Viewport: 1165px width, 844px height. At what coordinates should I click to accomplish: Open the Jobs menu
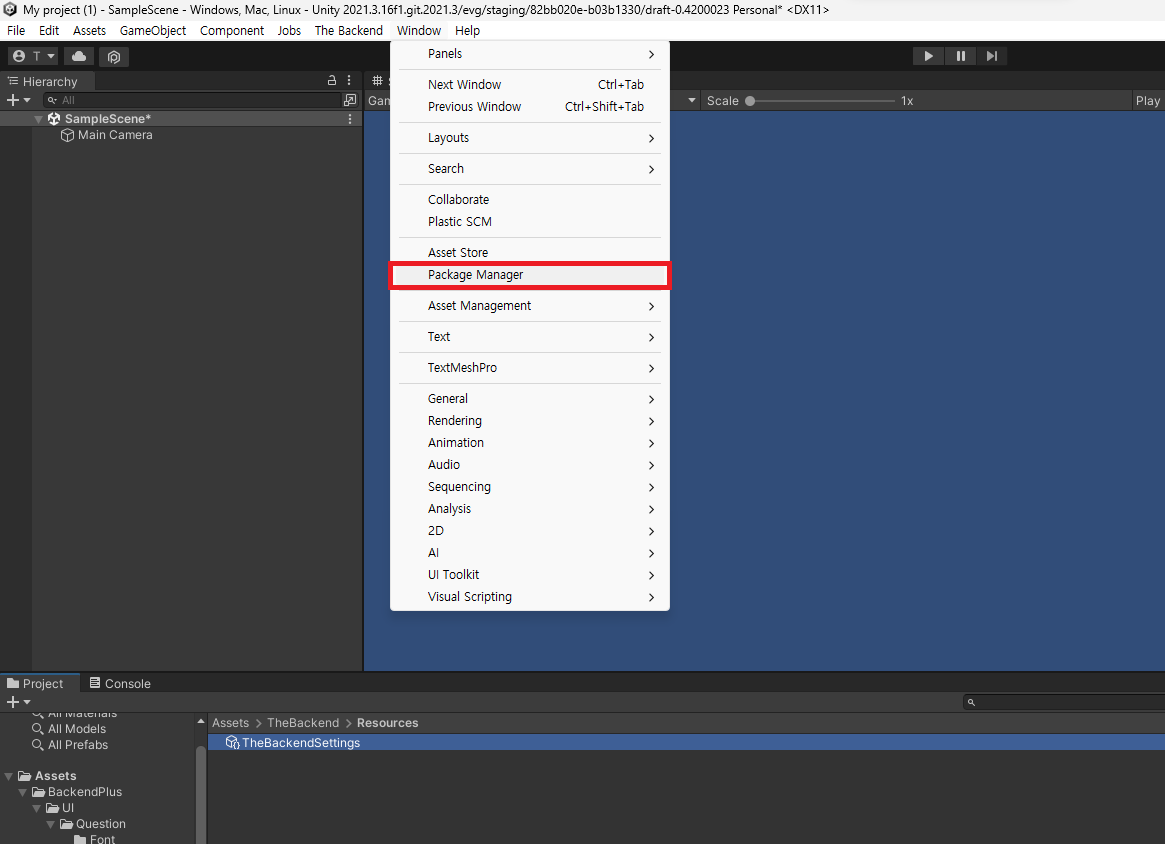tap(289, 30)
